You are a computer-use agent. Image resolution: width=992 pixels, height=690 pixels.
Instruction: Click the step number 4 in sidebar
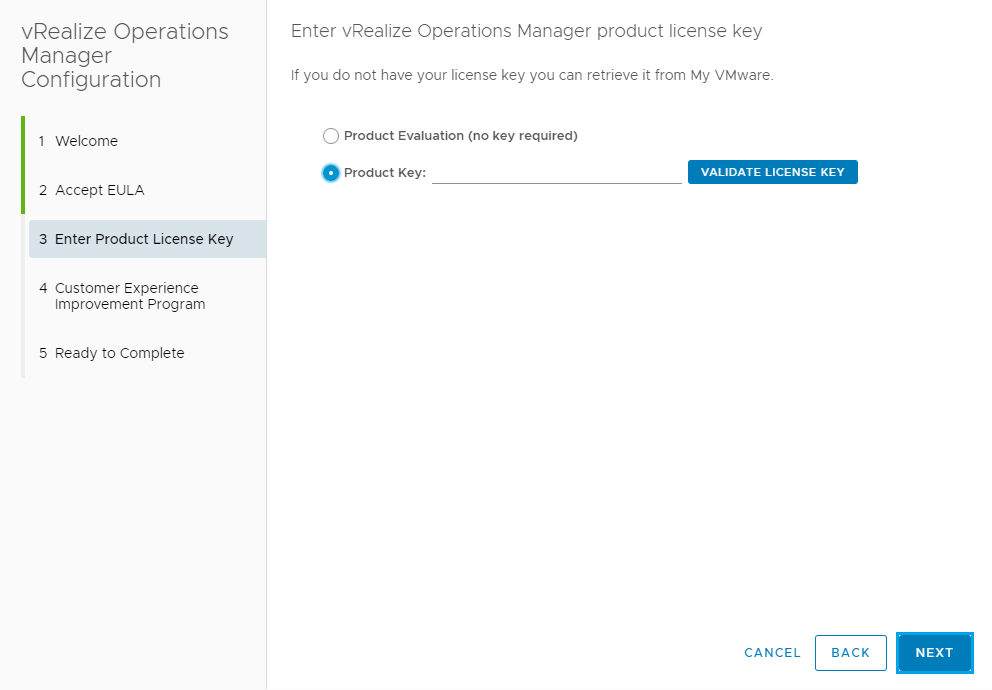(43, 288)
